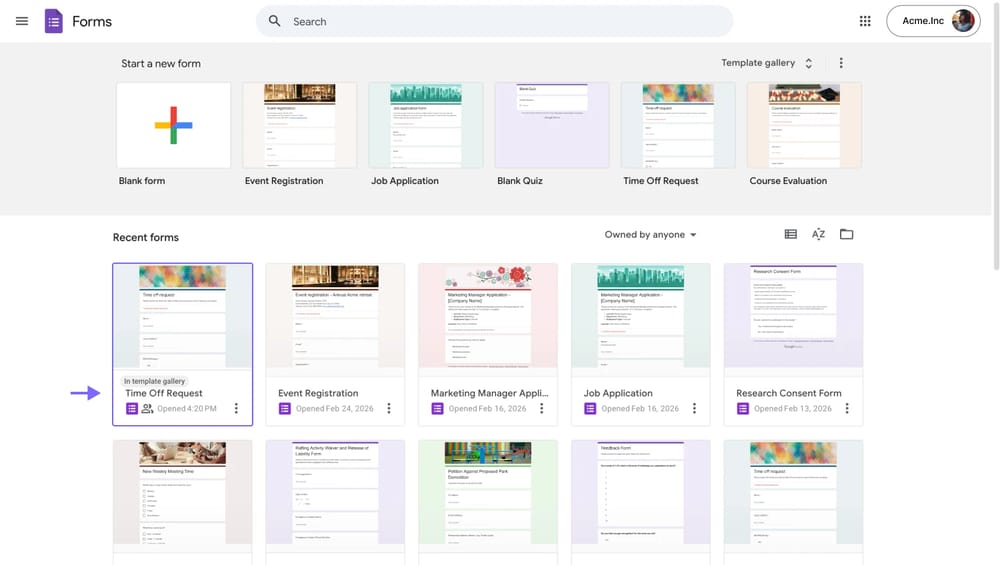Click in the Search field
Viewport: 1000px width, 565px height.
tap(494, 21)
